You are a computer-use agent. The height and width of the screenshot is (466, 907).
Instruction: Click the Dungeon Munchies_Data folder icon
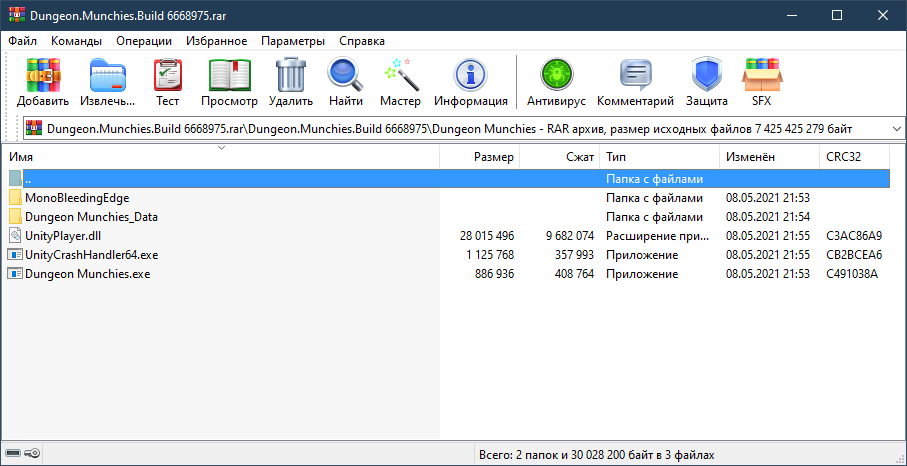15,217
